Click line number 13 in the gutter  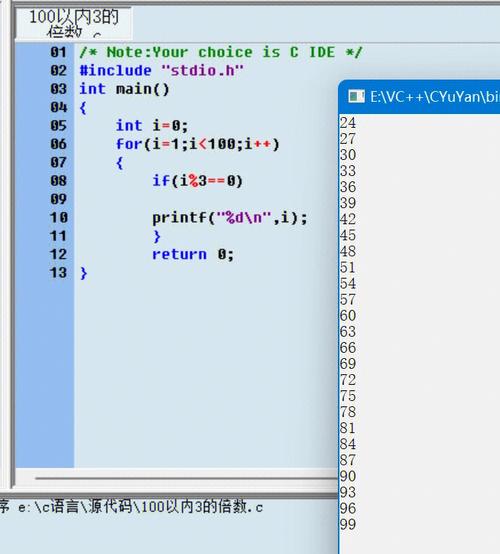pos(58,273)
